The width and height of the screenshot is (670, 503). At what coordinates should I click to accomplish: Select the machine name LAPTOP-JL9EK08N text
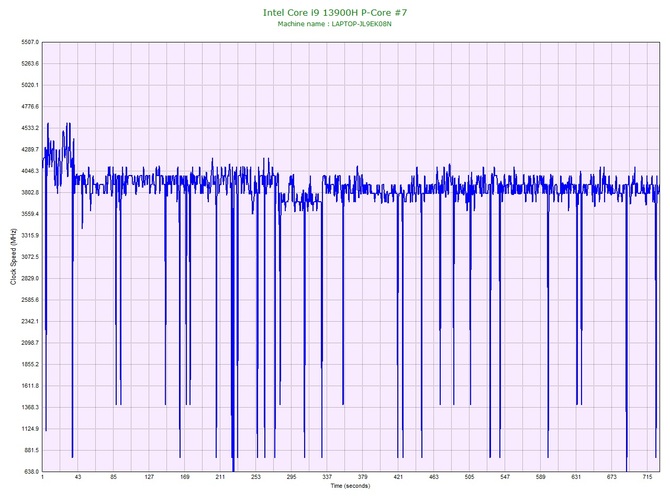coord(361,24)
